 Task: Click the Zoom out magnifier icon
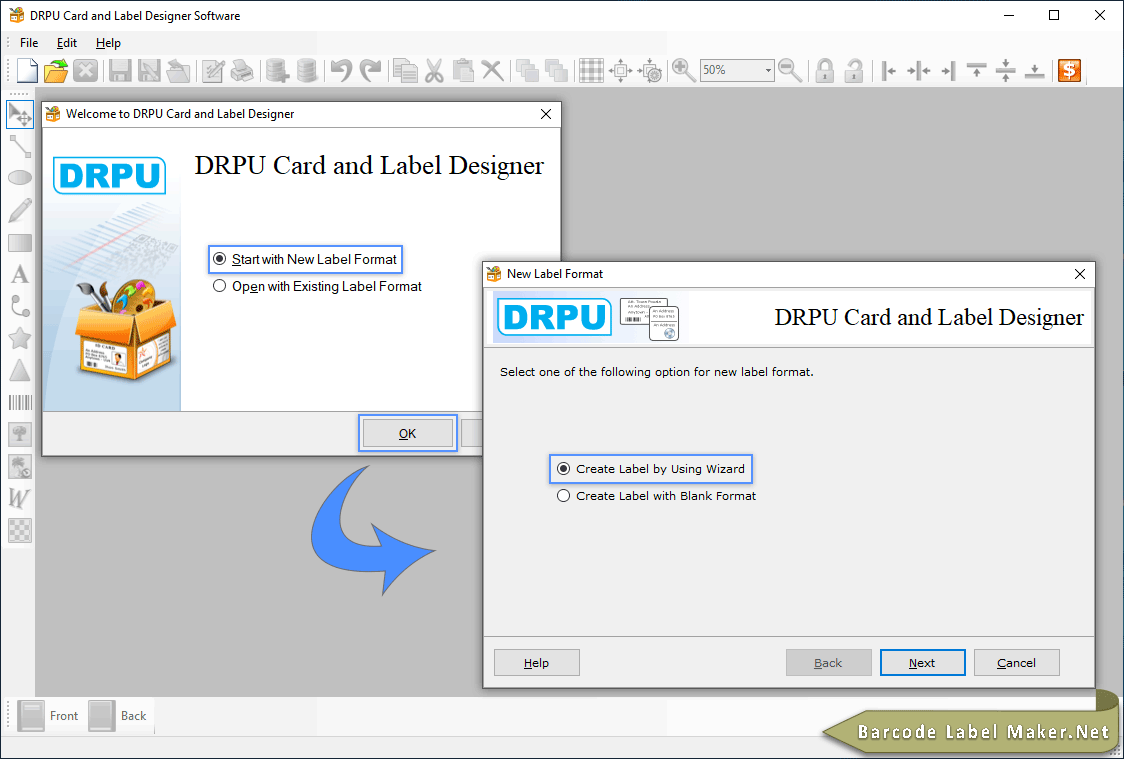coord(790,70)
